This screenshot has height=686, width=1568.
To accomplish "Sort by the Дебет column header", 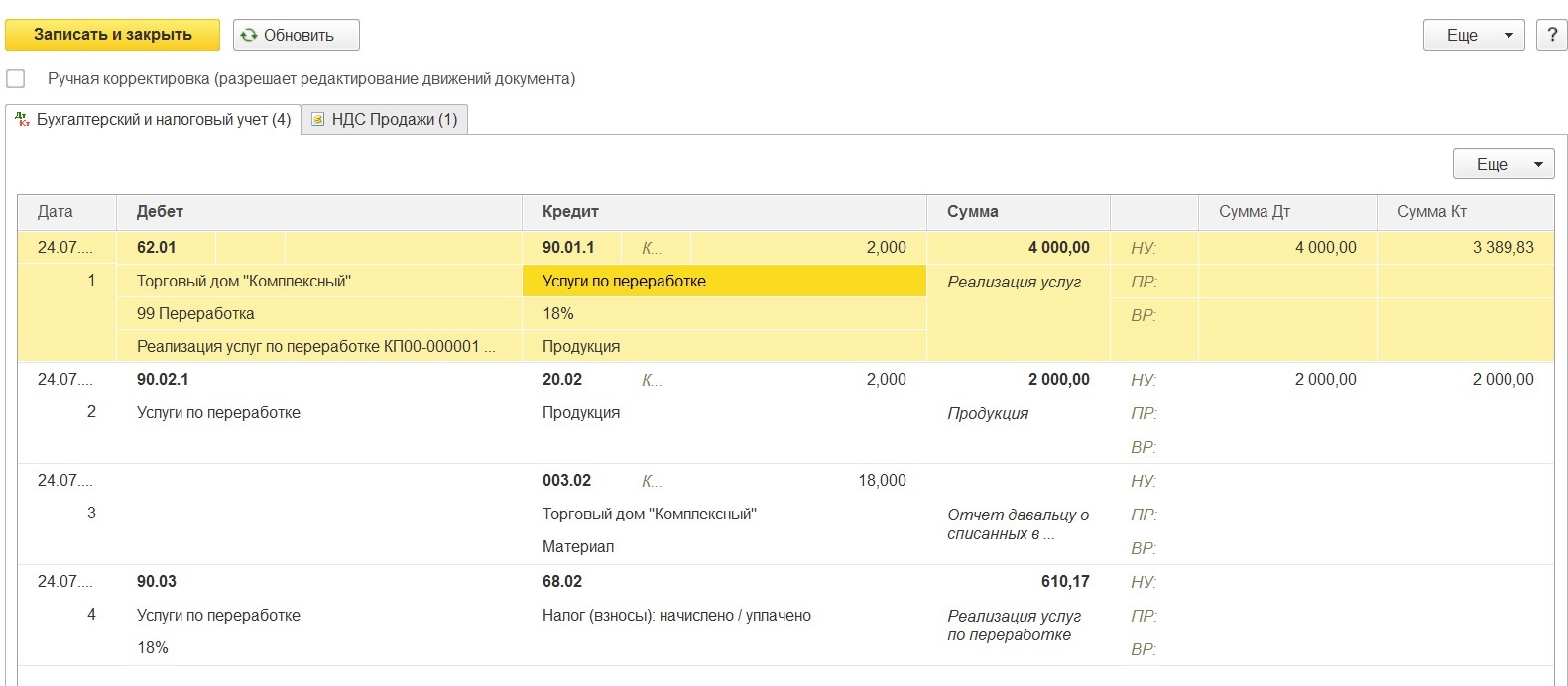I will 160,211.
